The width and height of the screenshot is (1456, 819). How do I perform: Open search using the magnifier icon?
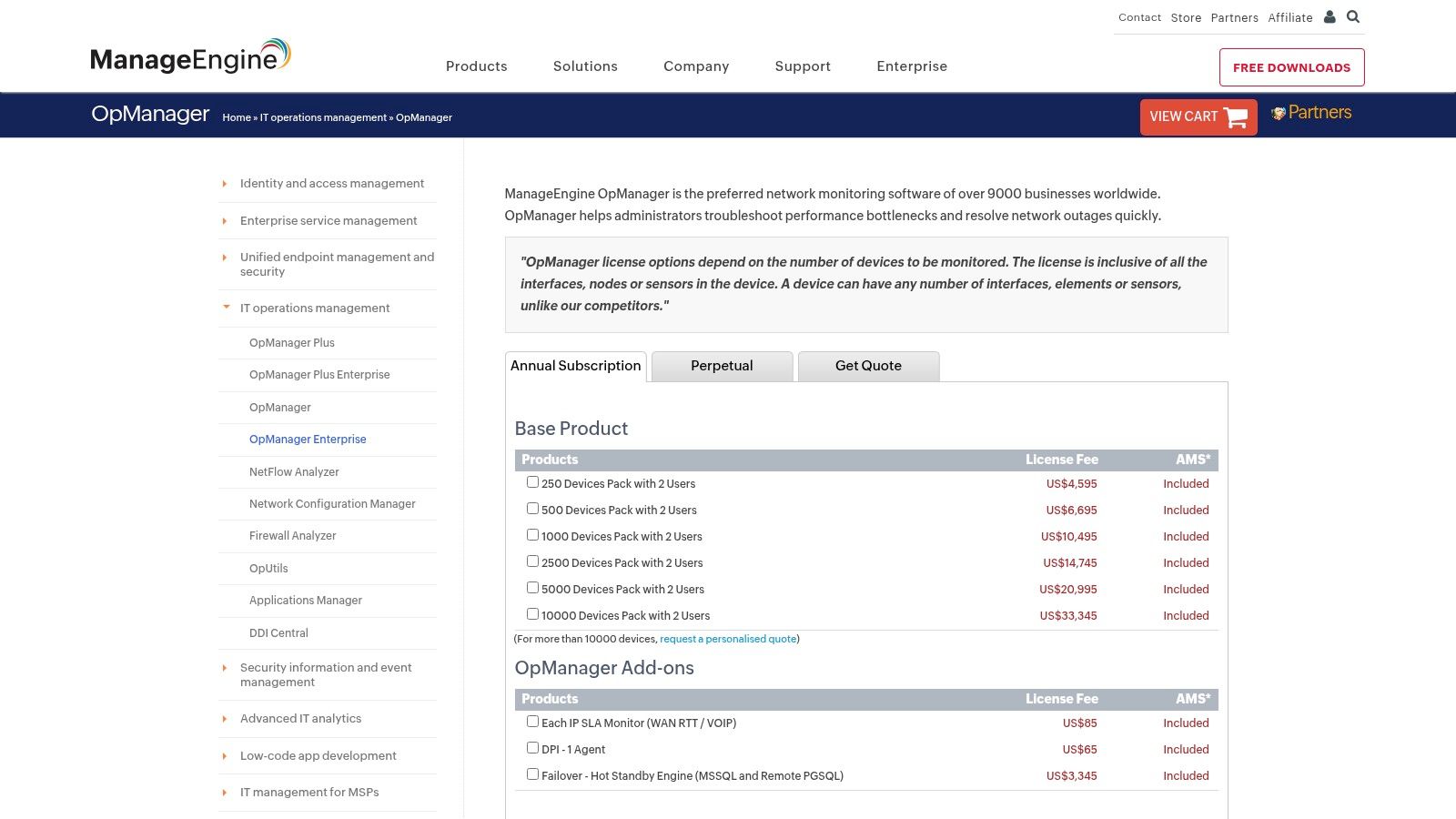[x=1353, y=16]
